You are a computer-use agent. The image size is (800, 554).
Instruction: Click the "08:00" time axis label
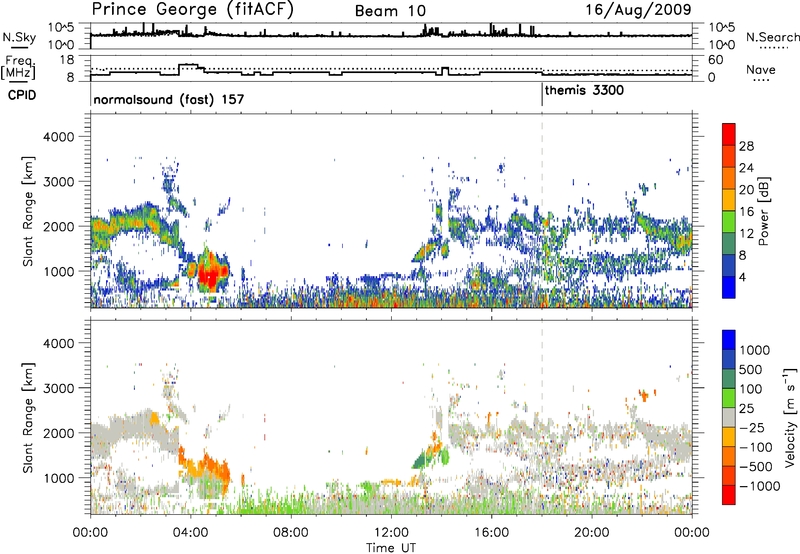tap(291, 533)
